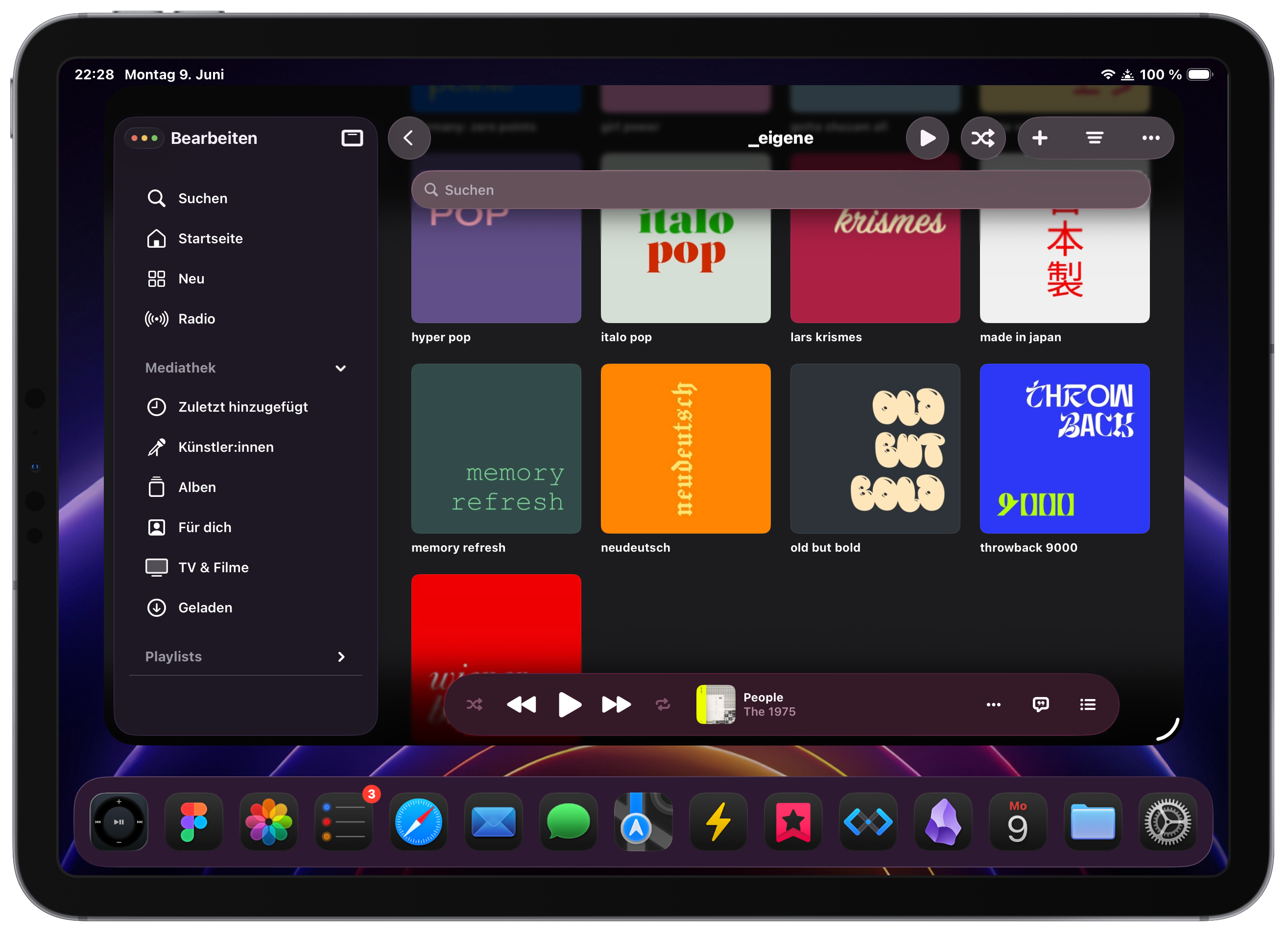Open the click-wheel music player app in the dock
The height and width of the screenshot is (934, 1288).
point(119,821)
